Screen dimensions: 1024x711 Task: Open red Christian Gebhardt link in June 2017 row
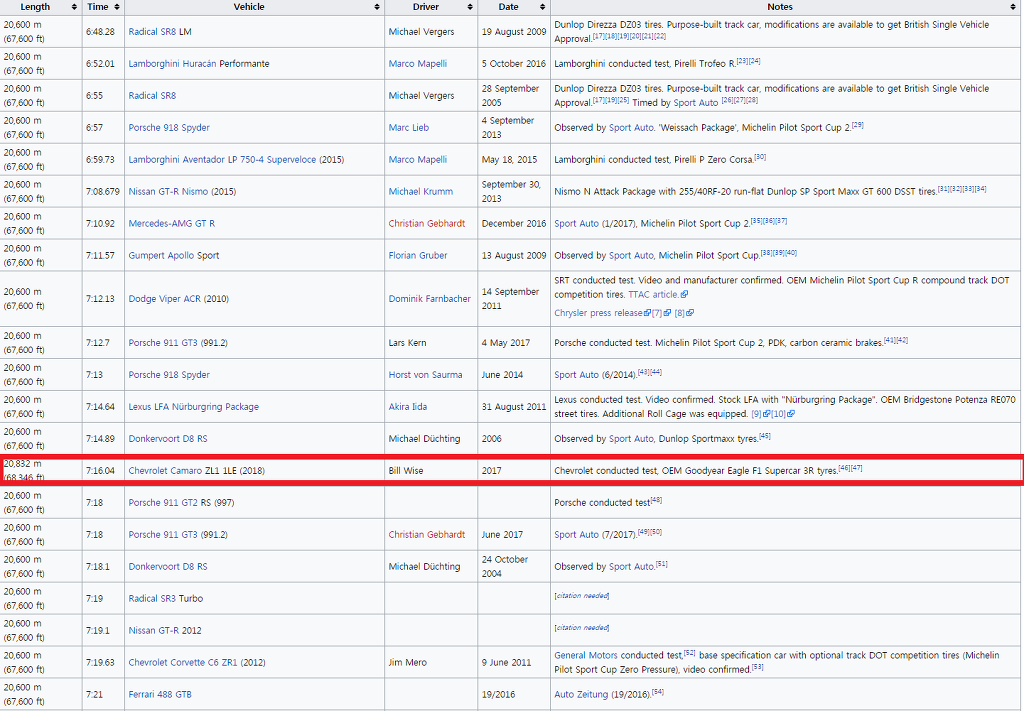coord(427,535)
